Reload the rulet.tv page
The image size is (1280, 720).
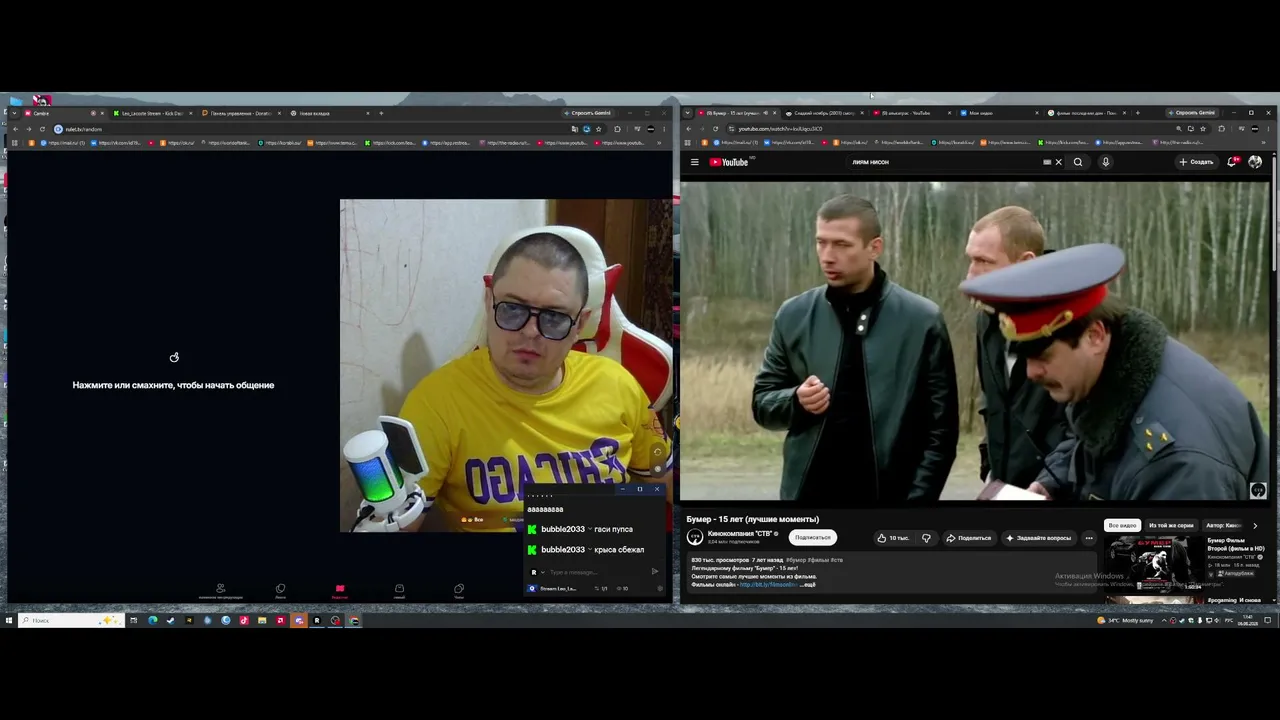click(42, 129)
